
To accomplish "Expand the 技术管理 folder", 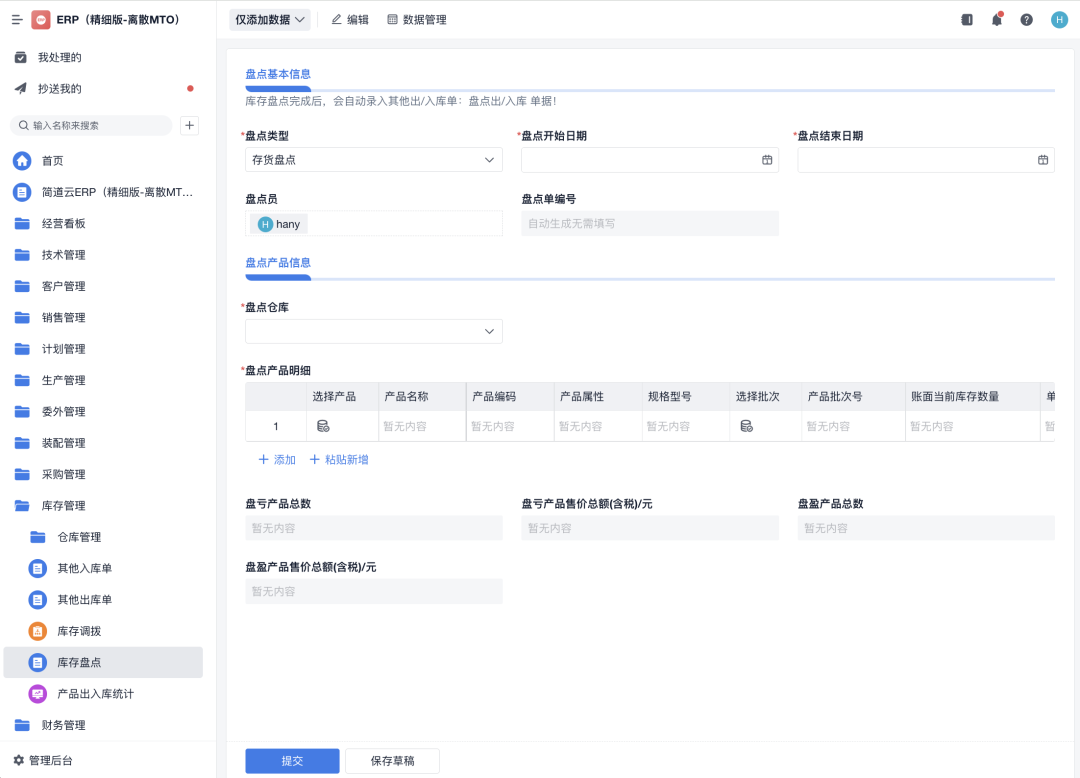I will pos(103,255).
